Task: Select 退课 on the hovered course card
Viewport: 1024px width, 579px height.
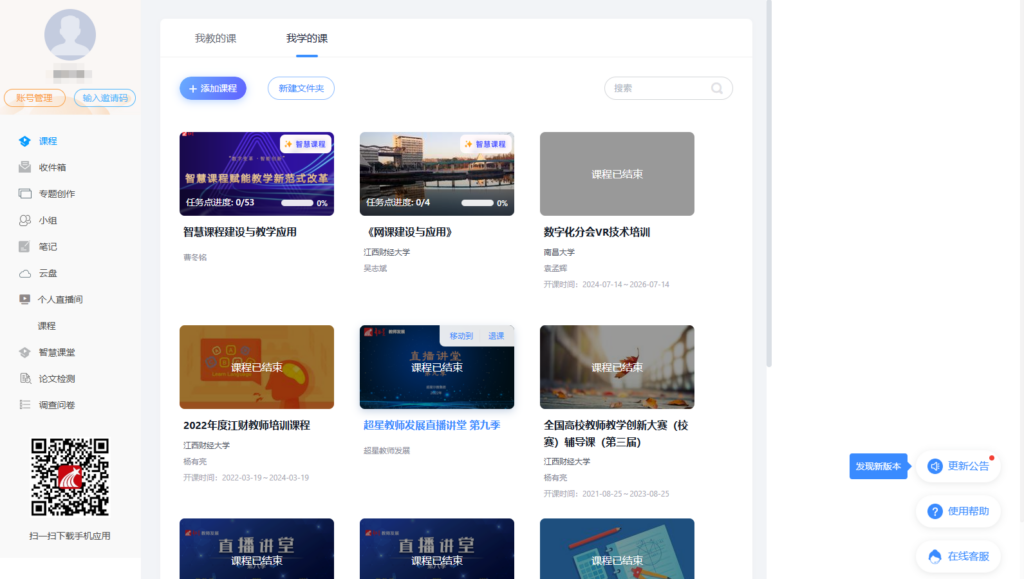Action: pos(496,336)
